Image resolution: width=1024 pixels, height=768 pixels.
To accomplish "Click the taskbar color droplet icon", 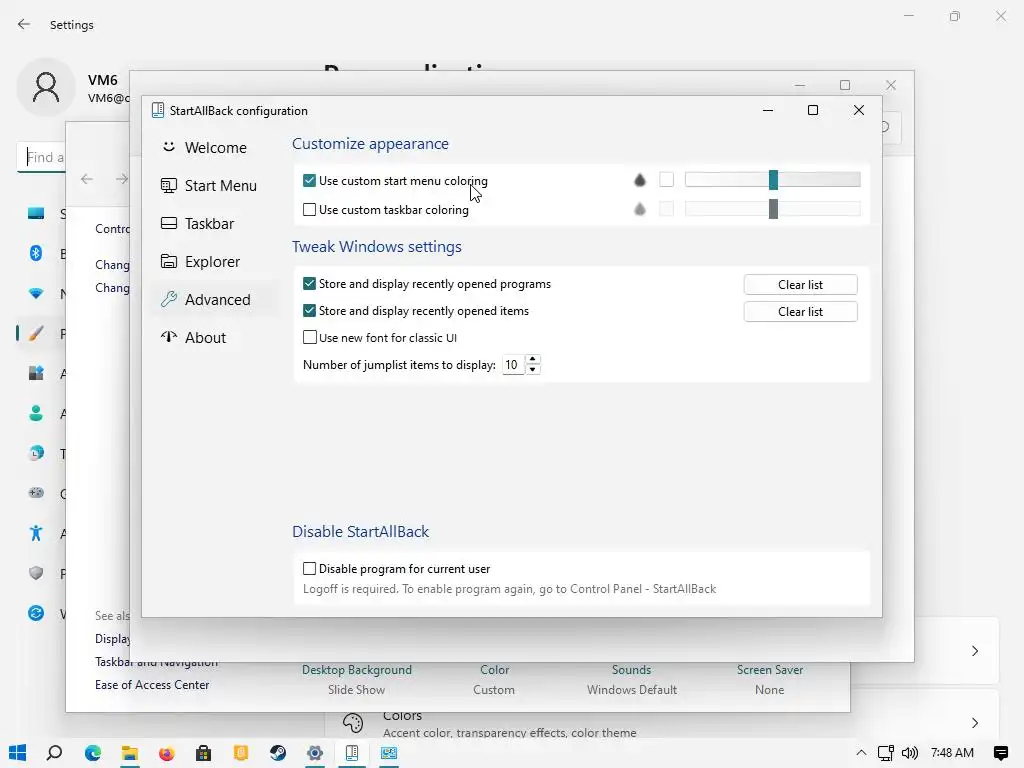I will click(x=640, y=209).
